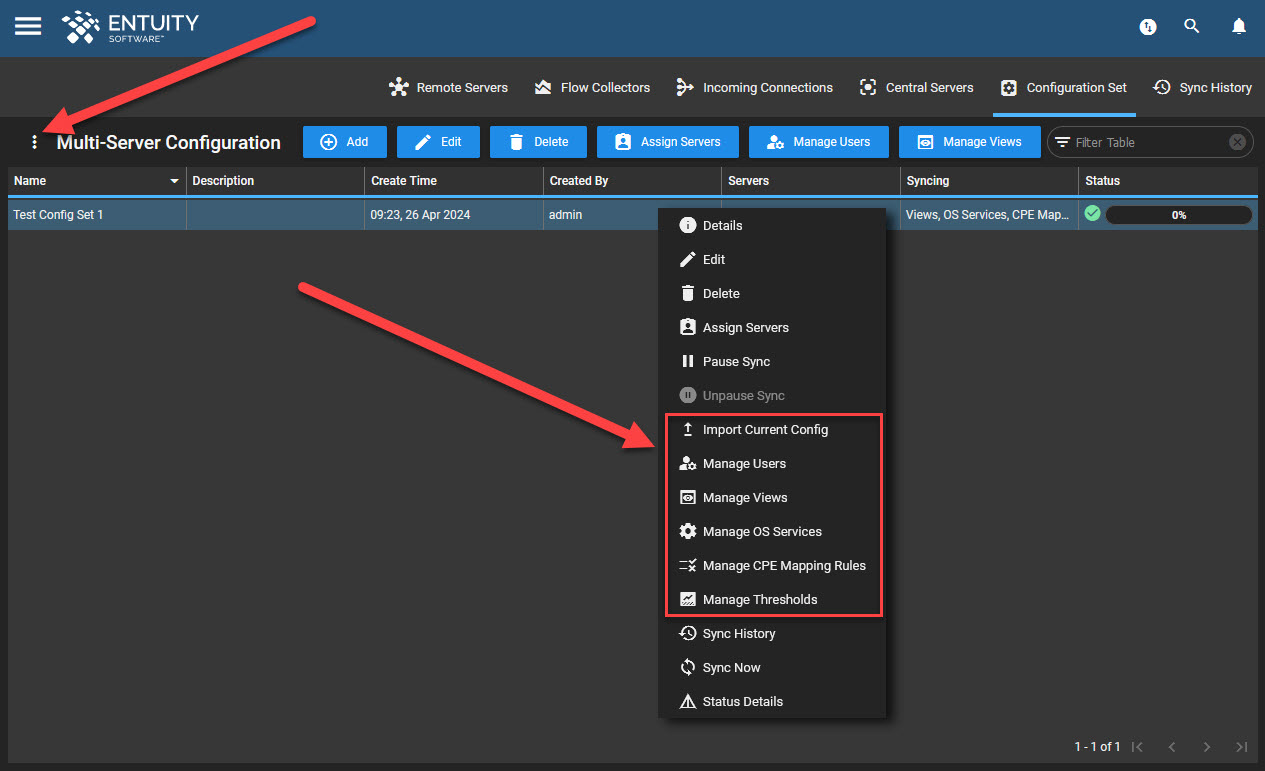Switch to the Remote Servers tab
The width and height of the screenshot is (1265, 771).
(x=448, y=88)
